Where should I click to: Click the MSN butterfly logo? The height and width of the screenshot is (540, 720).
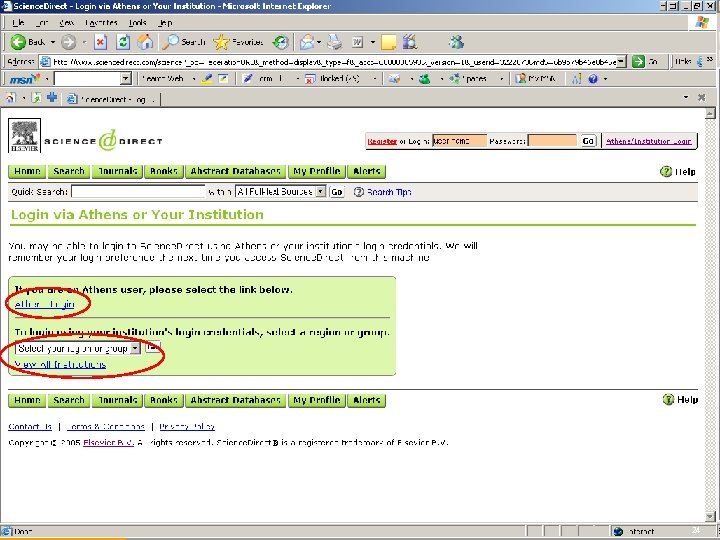[x=25, y=79]
